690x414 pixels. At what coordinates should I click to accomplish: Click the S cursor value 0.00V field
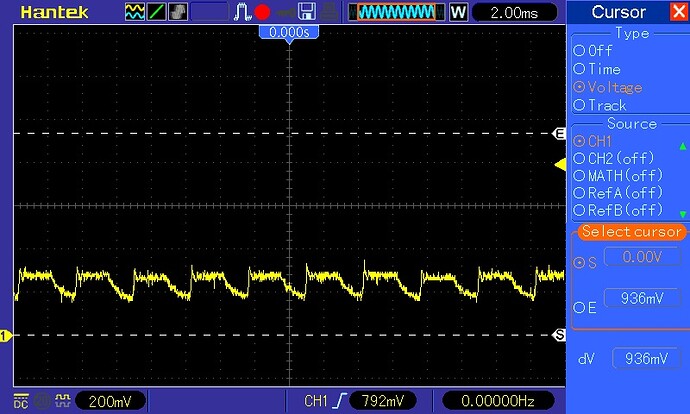(x=642, y=256)
